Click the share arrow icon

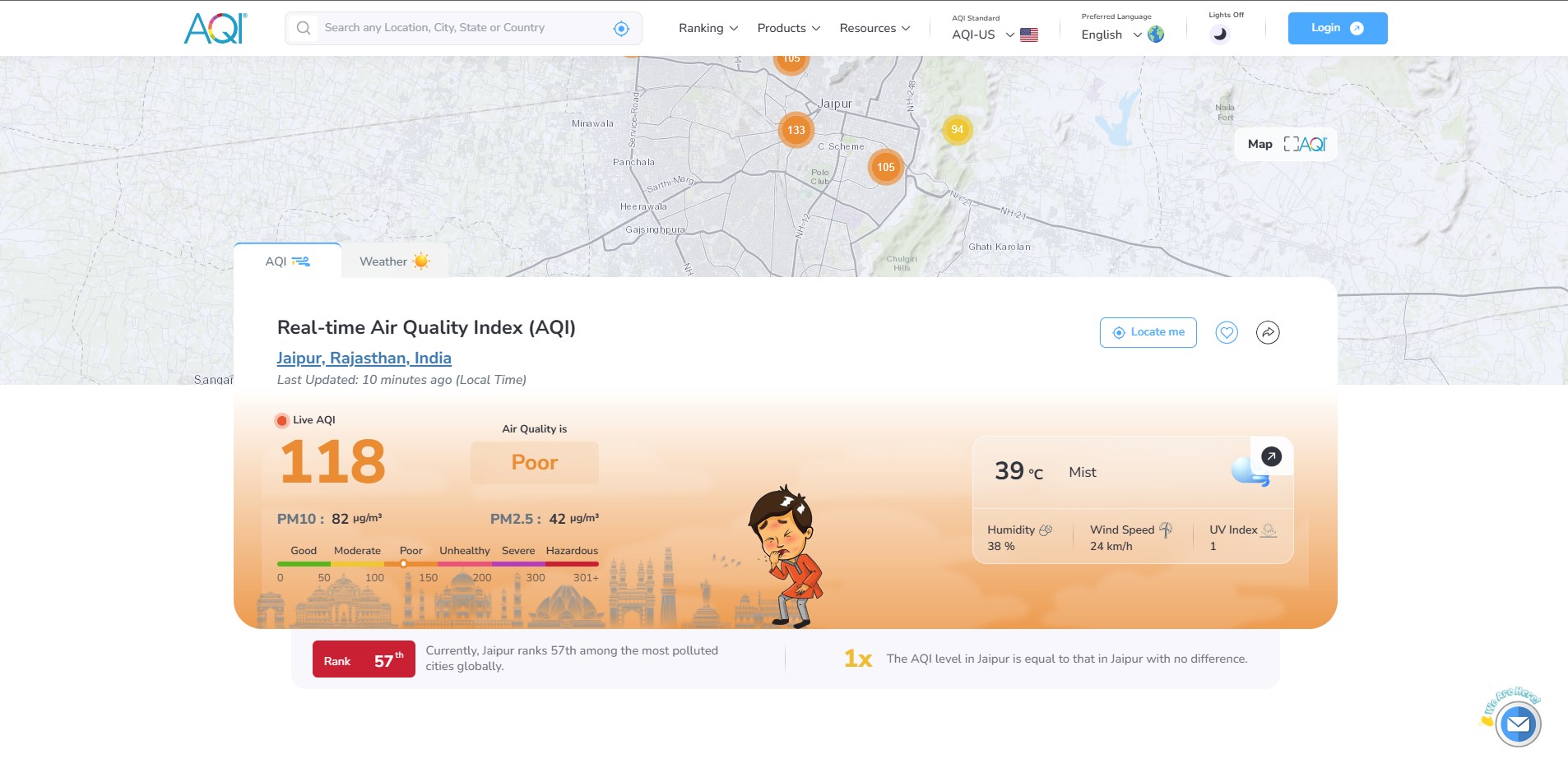click(1268, 332)
